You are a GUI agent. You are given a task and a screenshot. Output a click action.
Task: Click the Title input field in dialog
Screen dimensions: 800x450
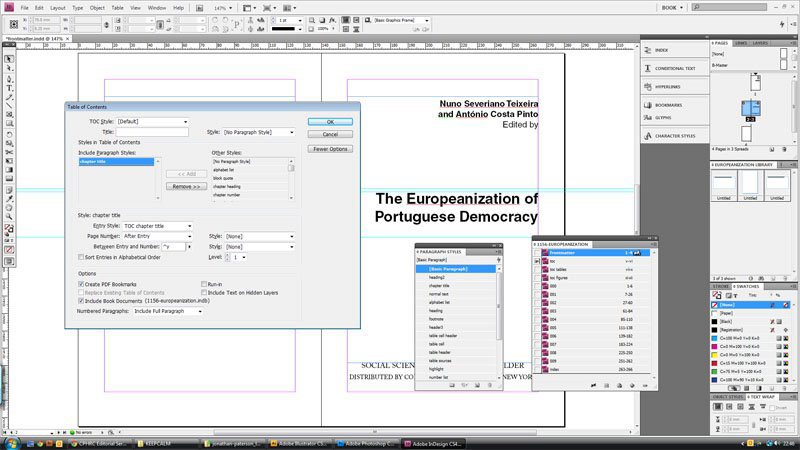tap(152, 132)
